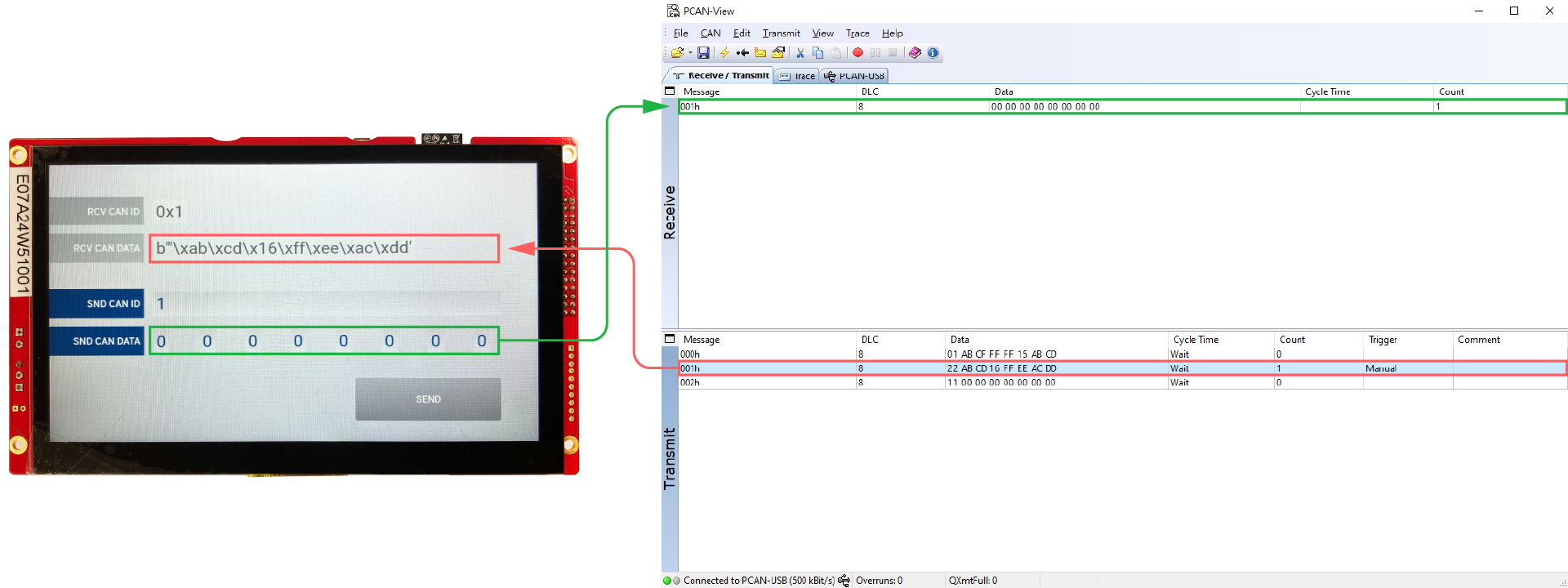Expand the Open icon dropdown arrow
This screenshot has width=1568, height=588.
click(690, 53)
